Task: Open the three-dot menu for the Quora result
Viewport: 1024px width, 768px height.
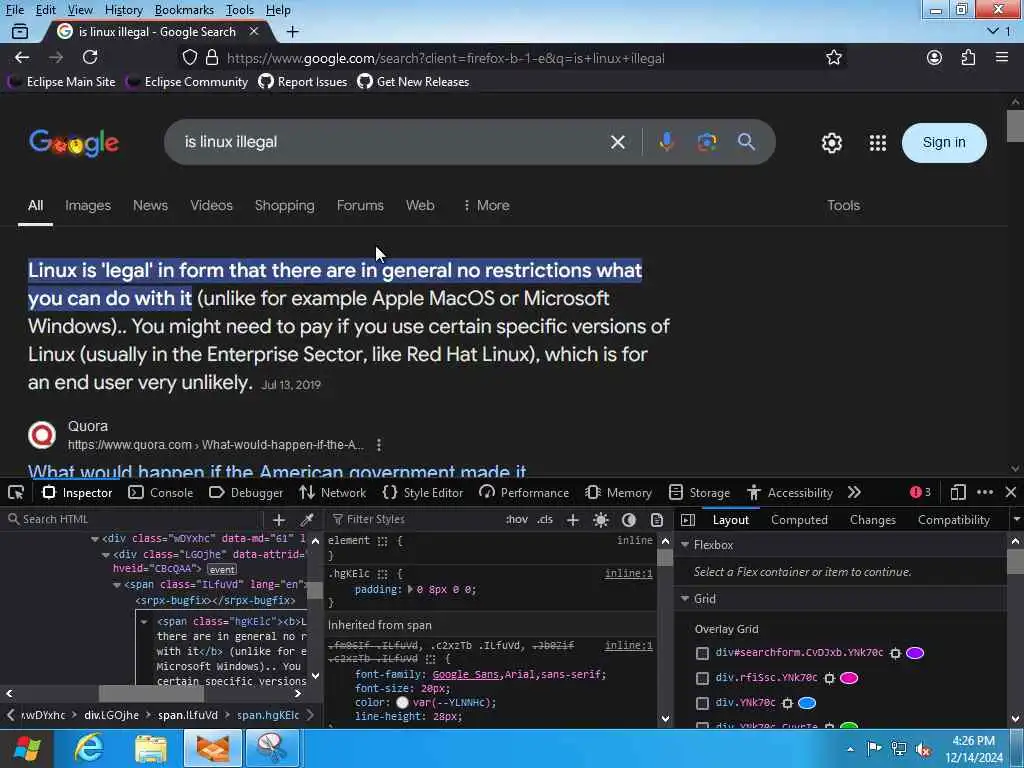Action: [x=379, y=445]
